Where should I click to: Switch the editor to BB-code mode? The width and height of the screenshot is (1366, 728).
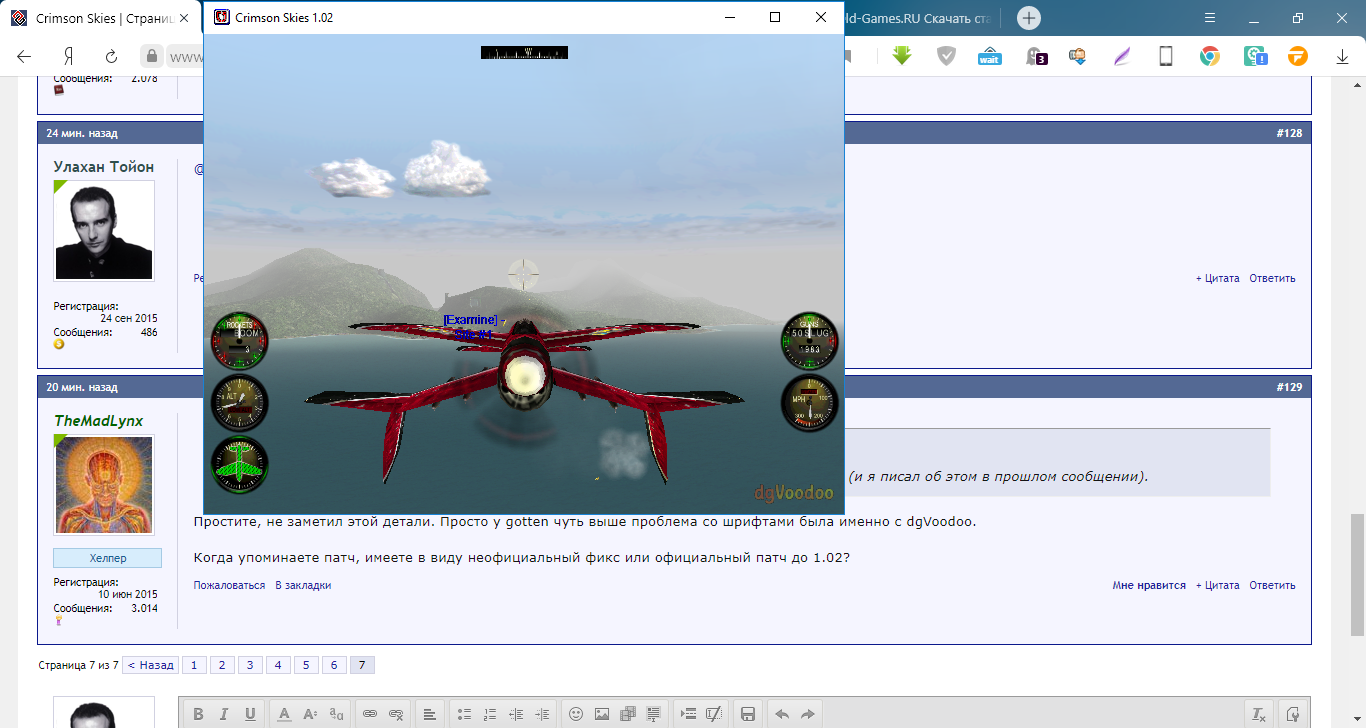(x=1293, y=714)
